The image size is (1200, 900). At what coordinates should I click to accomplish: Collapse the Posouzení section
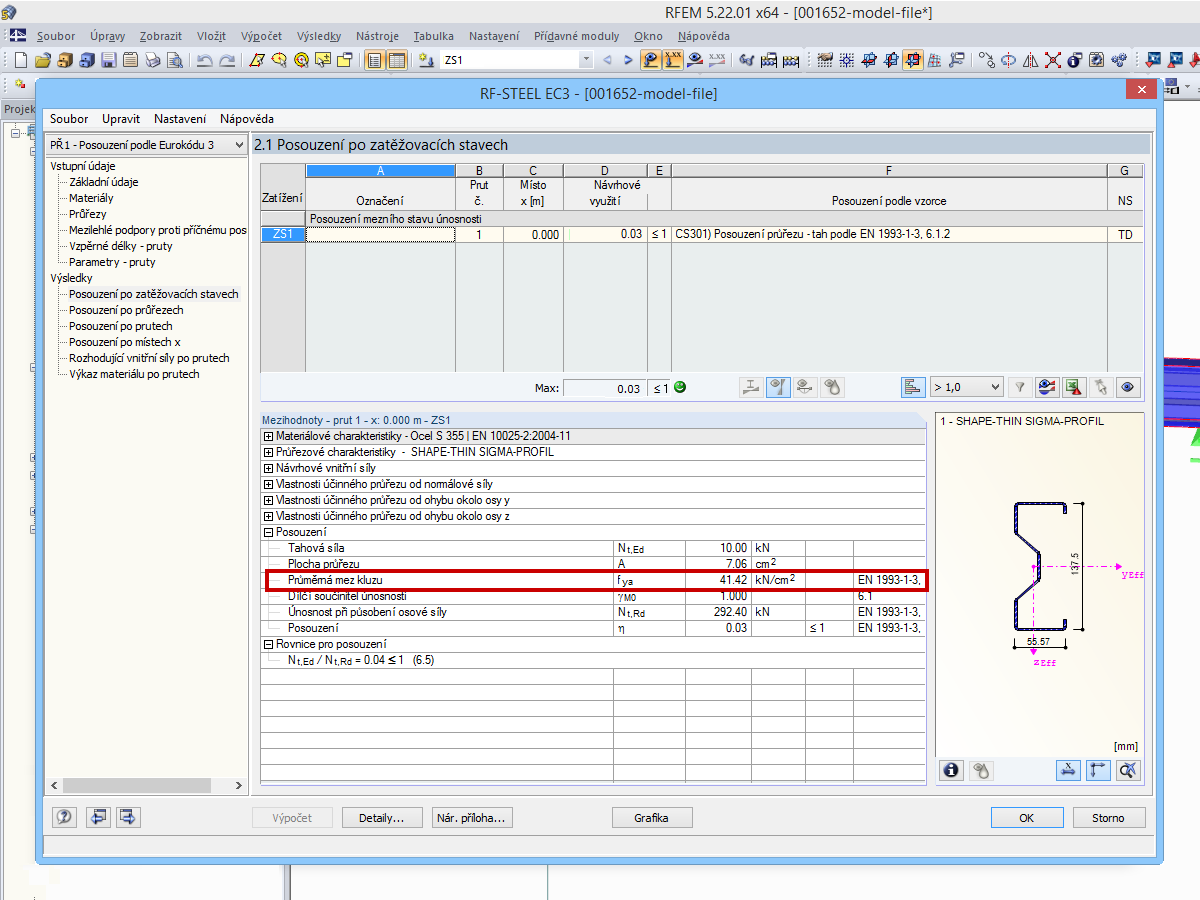click(x=268, y=532)
